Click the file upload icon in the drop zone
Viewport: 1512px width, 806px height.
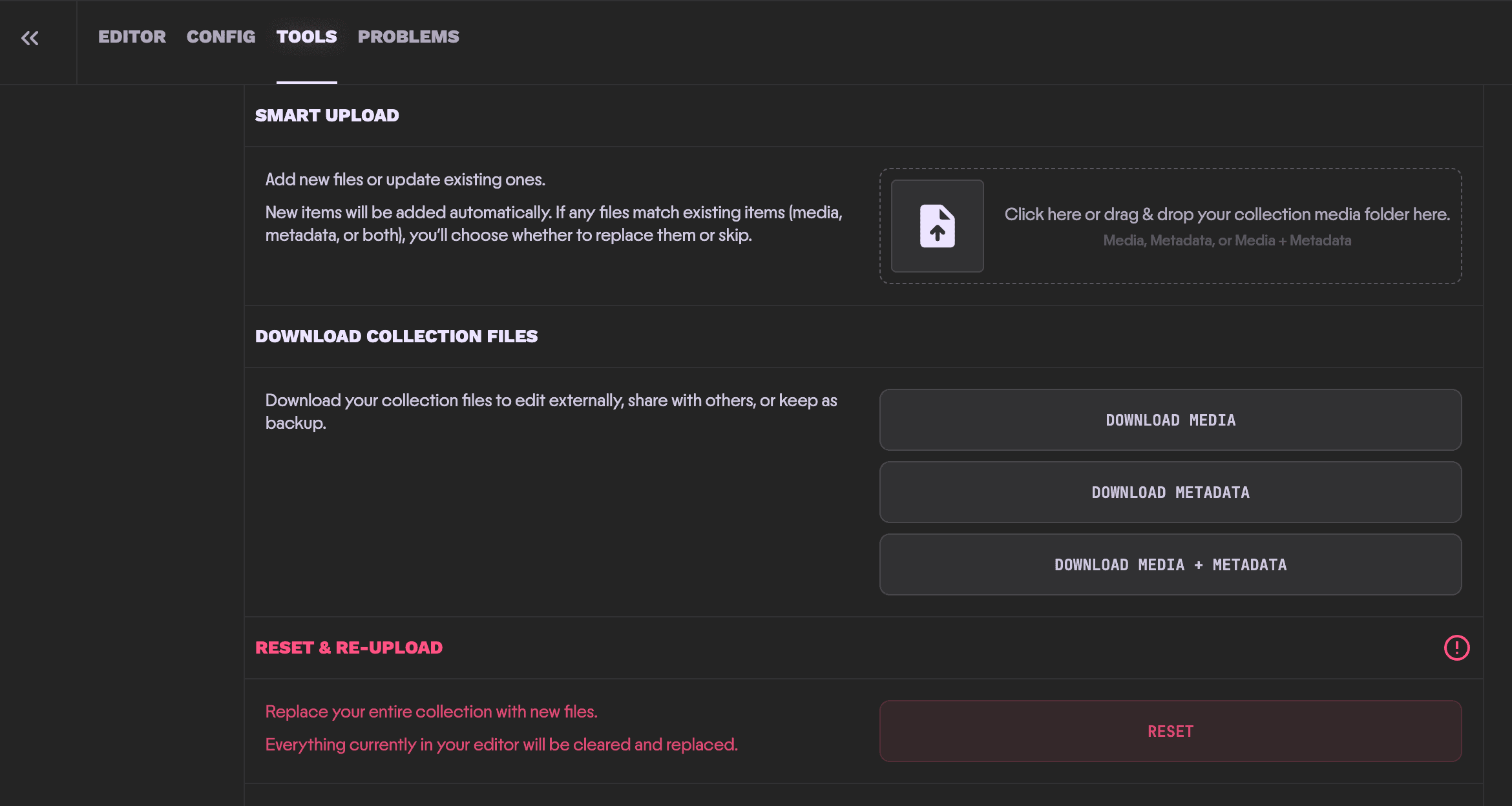pos(936,225)
